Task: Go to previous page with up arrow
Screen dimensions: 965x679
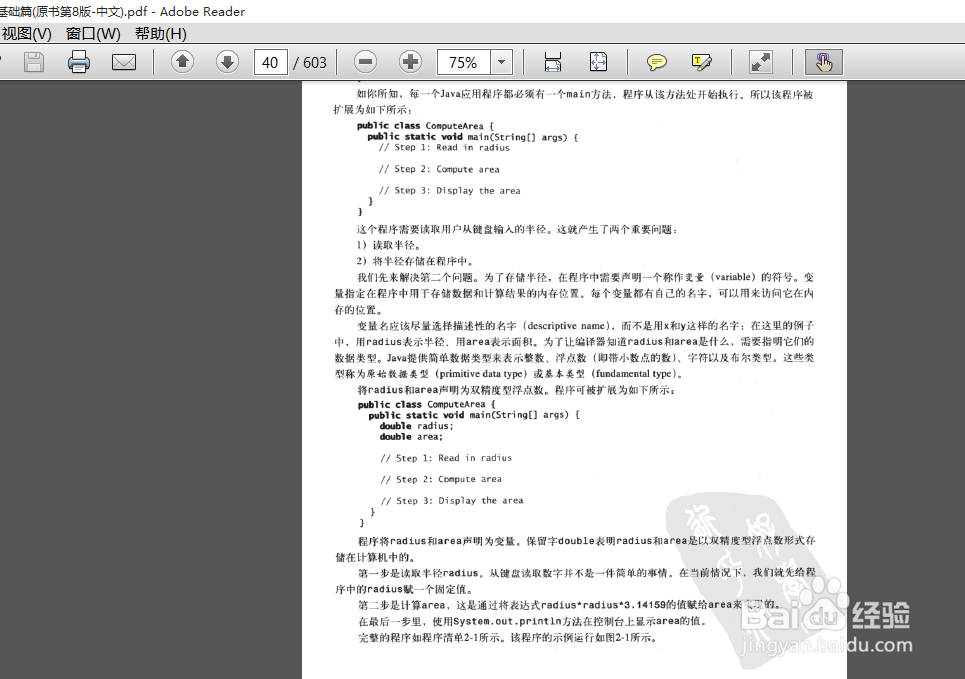Action: (182, 62)
